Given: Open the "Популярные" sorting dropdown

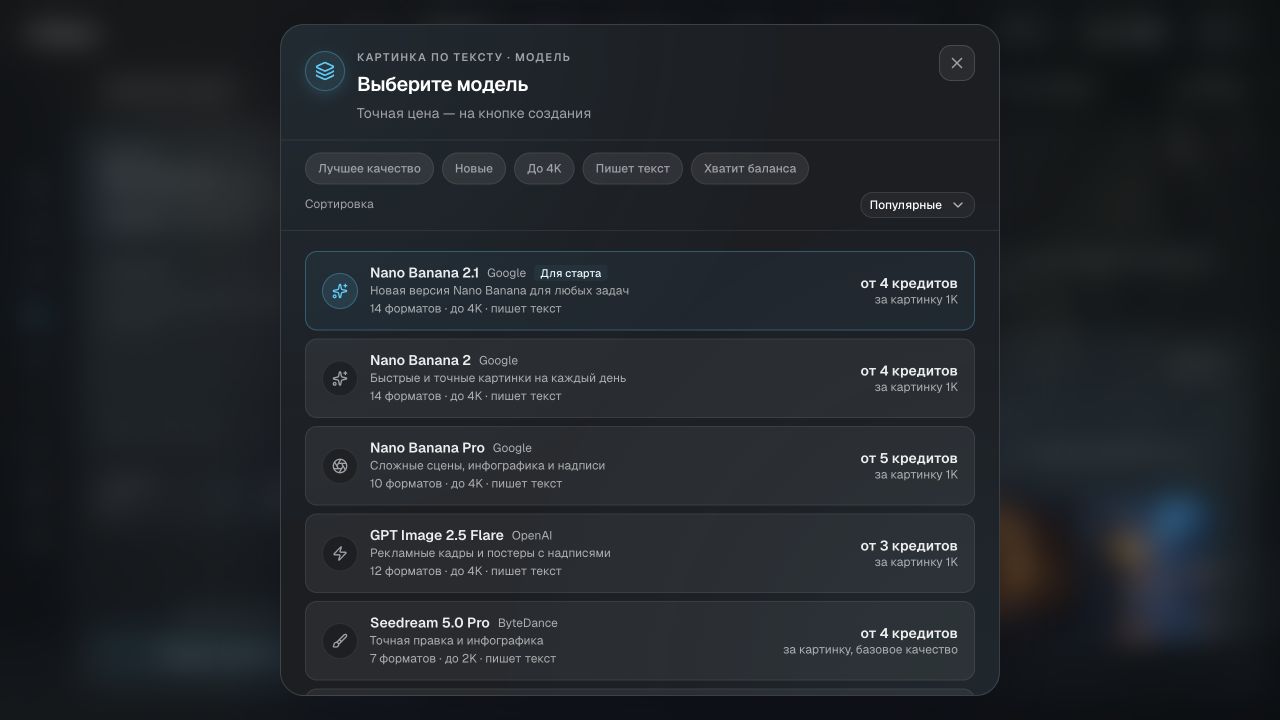Looking at the screenshot, I should point(917,205).
